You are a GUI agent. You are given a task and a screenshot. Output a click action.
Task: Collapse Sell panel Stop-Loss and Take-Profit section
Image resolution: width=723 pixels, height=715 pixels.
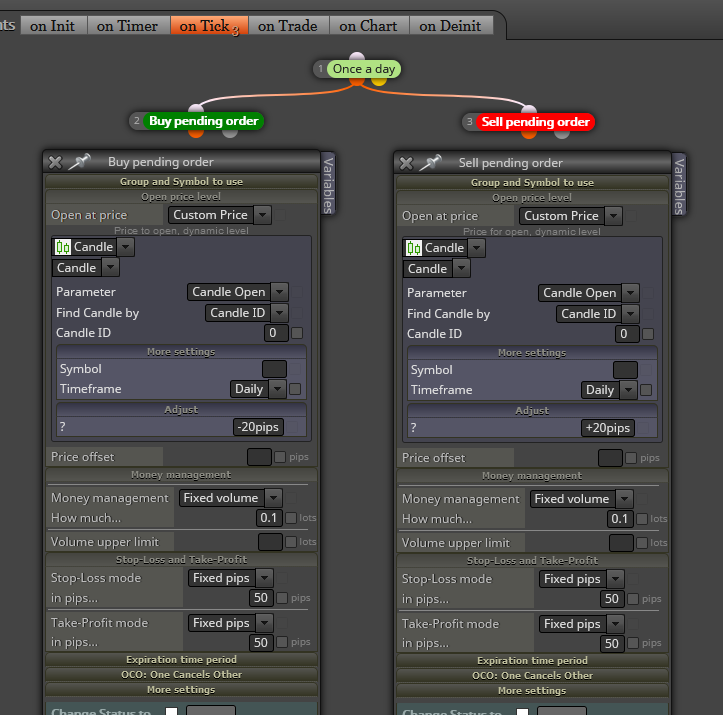coord(532,561)
